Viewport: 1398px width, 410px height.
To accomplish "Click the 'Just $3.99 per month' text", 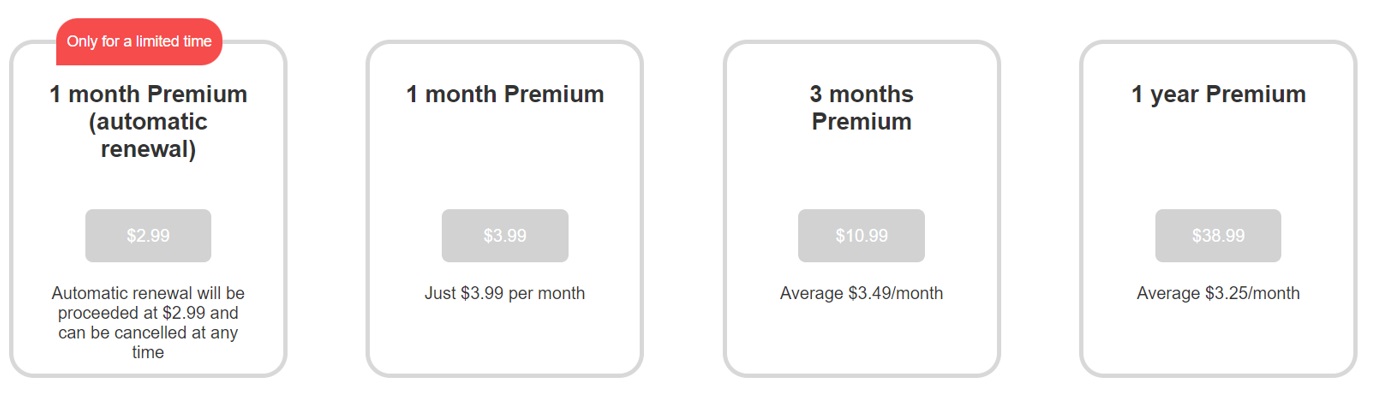I will (x=505, y=293).
